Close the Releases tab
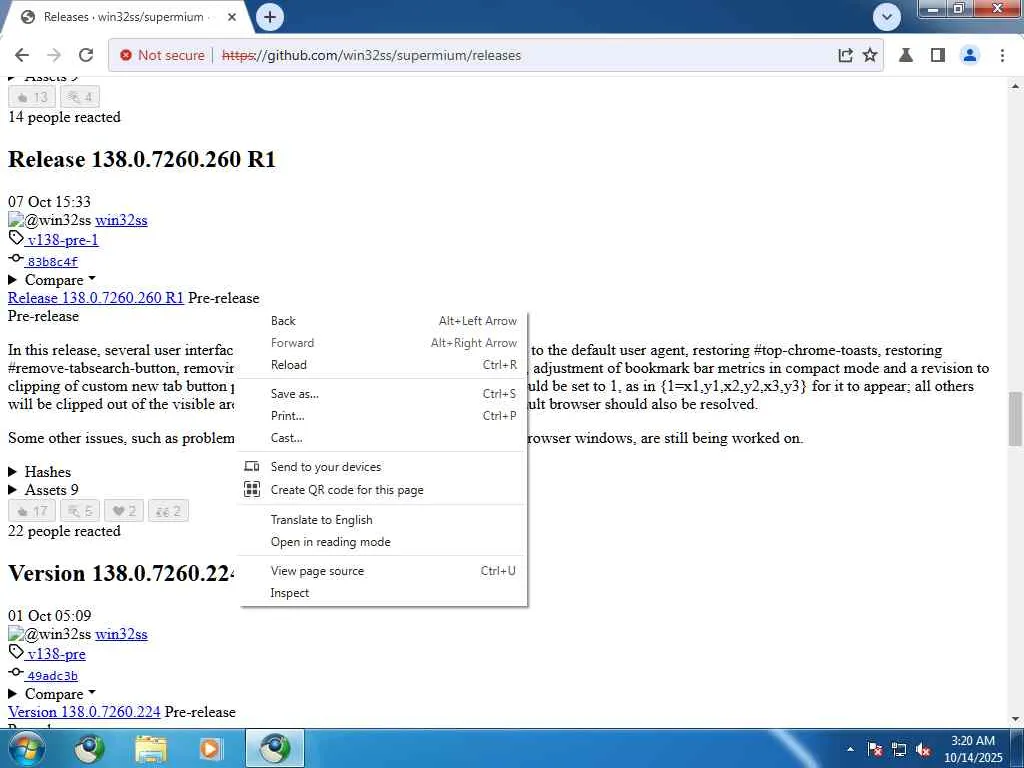 [232, 17]
